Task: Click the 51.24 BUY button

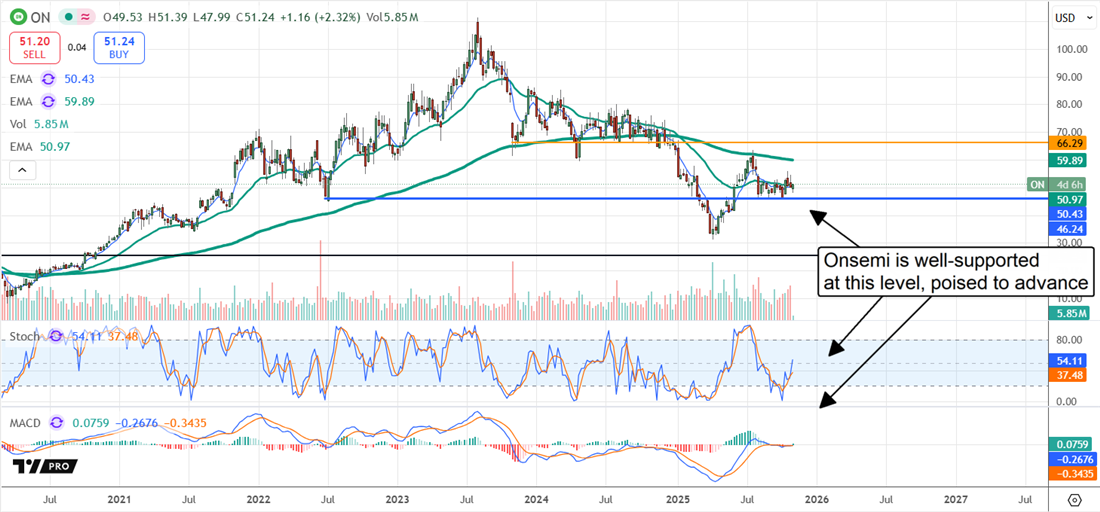Action: point(119,48)
